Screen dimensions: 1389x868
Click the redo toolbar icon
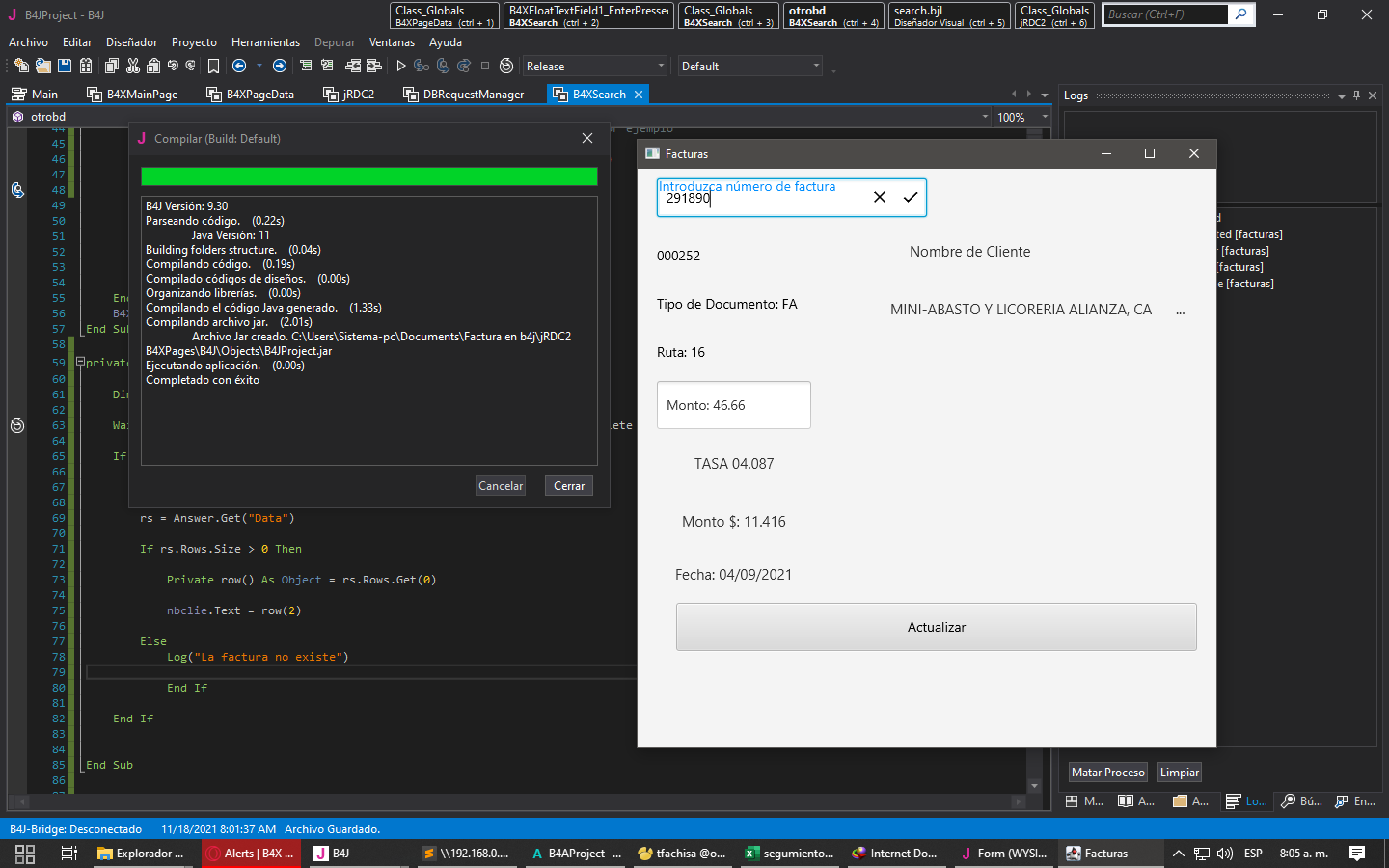coord(190,66)
